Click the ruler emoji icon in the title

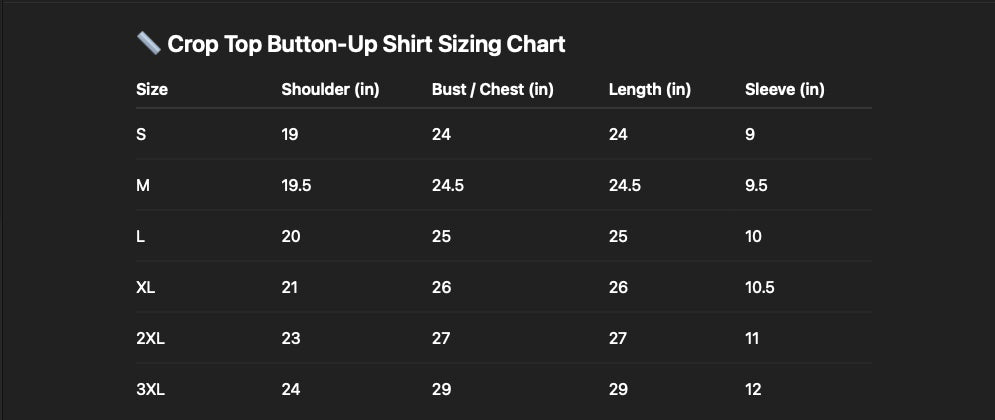point(148,44)
